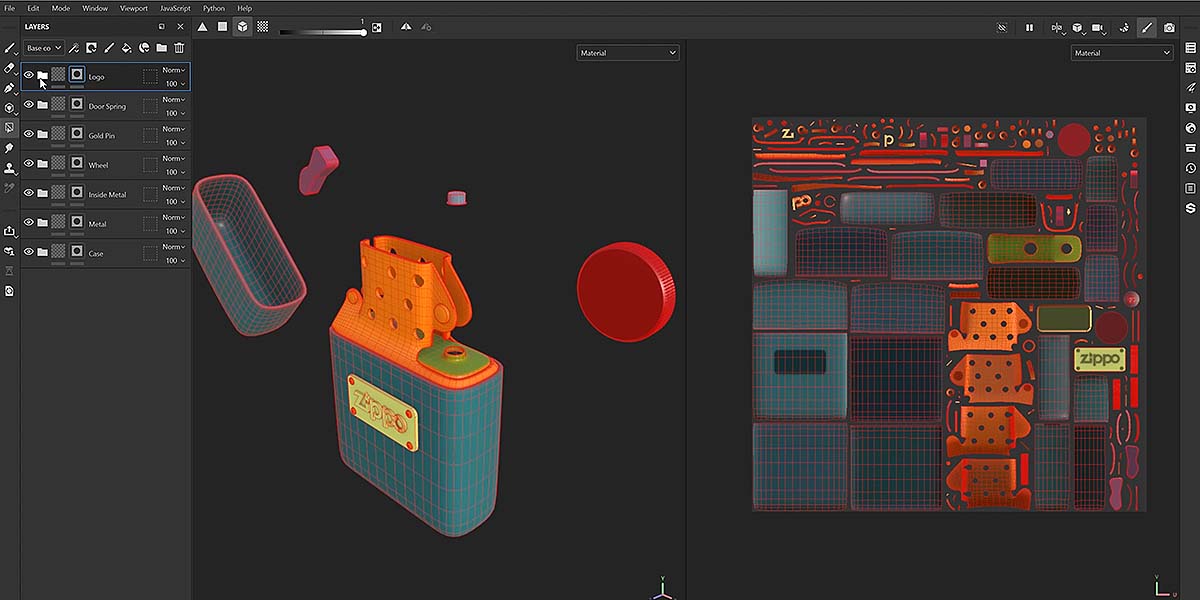Open the Display Settings icon in right sidebar
Screen dimensions: 1200x600
pos(1190,107)
